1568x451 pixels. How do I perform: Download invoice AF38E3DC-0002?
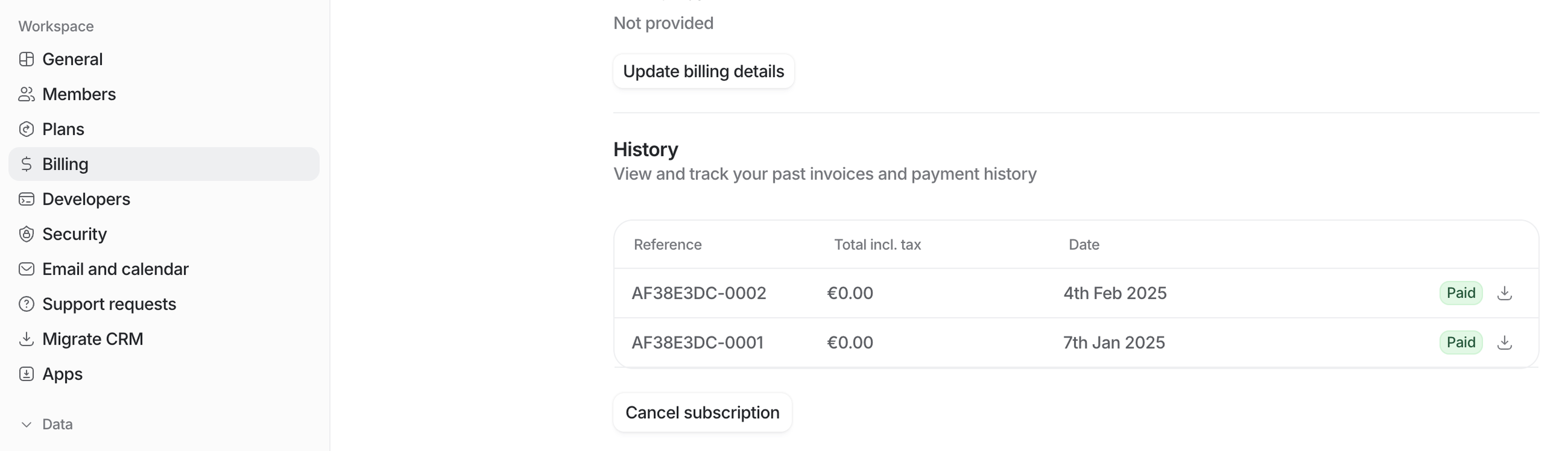tap(1504, 293)
